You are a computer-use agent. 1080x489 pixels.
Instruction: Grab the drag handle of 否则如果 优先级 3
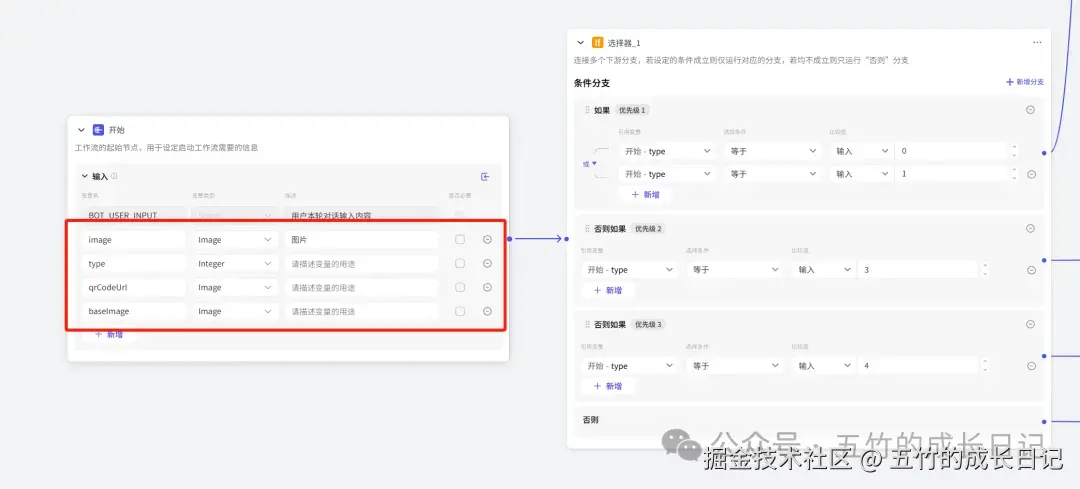click(588, 324)
